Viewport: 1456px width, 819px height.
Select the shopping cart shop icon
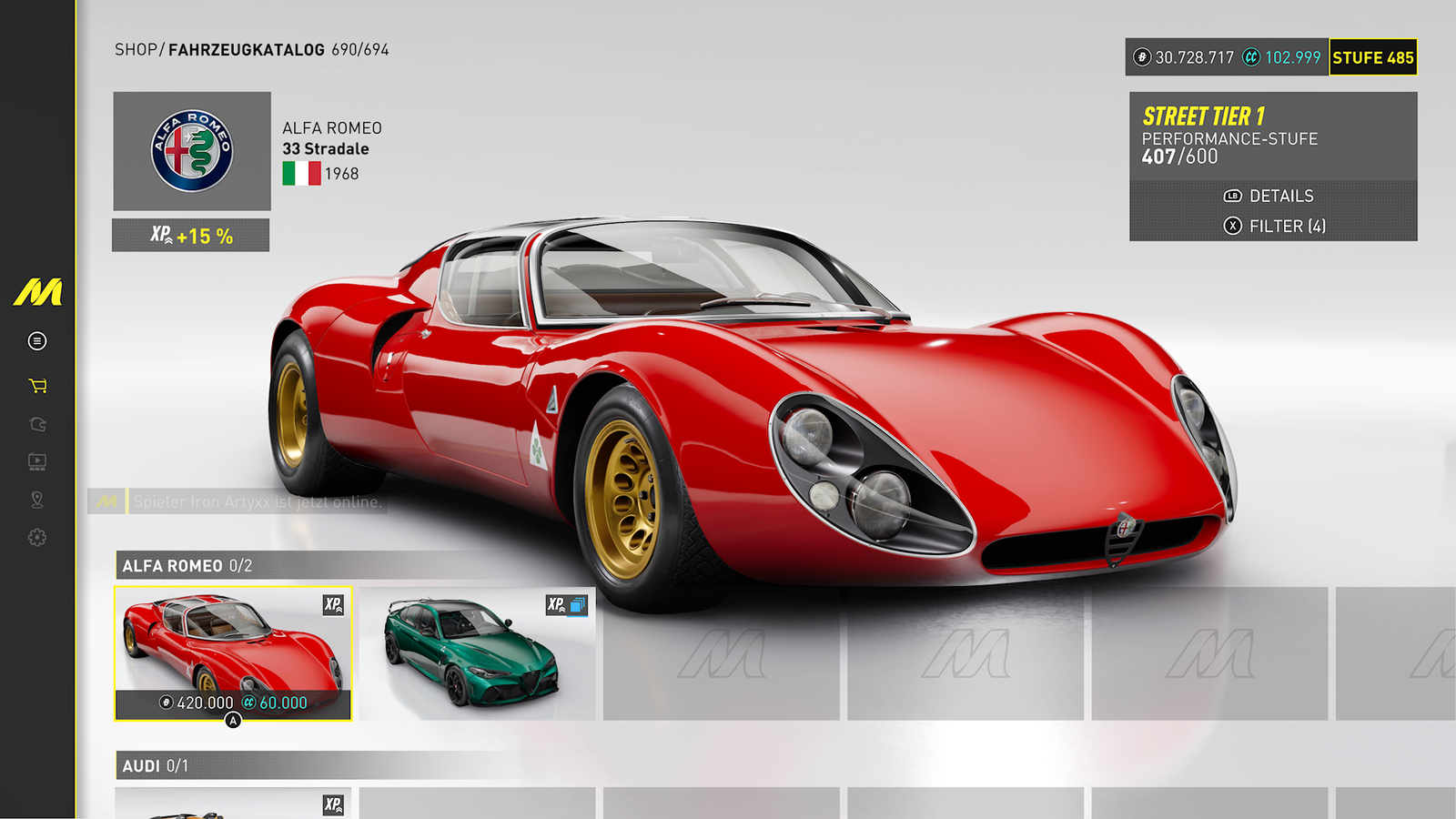coord(37,386)
